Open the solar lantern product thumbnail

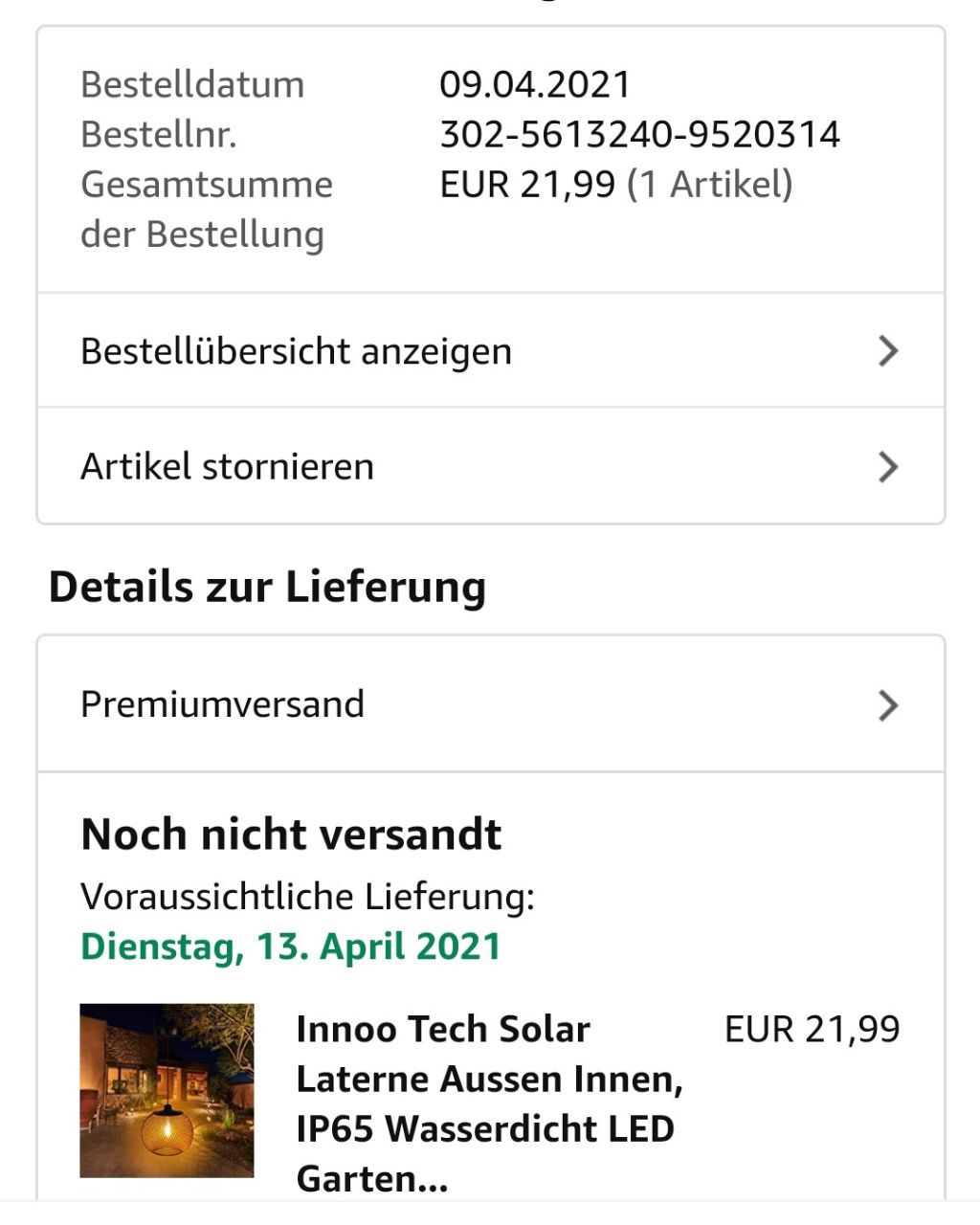167,1090
